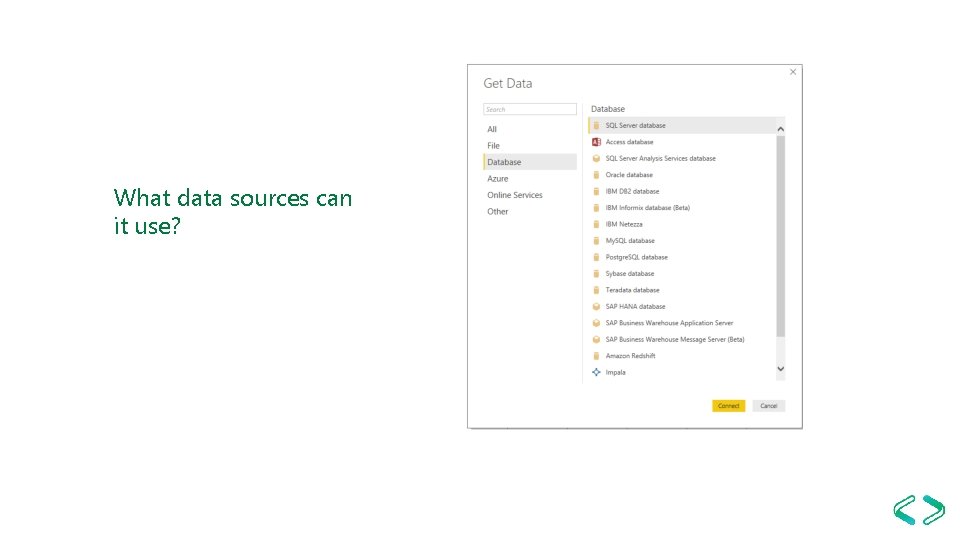Select 'SAP HANA database' text
This screenshot has height=540, width=960.
[636, 307]
